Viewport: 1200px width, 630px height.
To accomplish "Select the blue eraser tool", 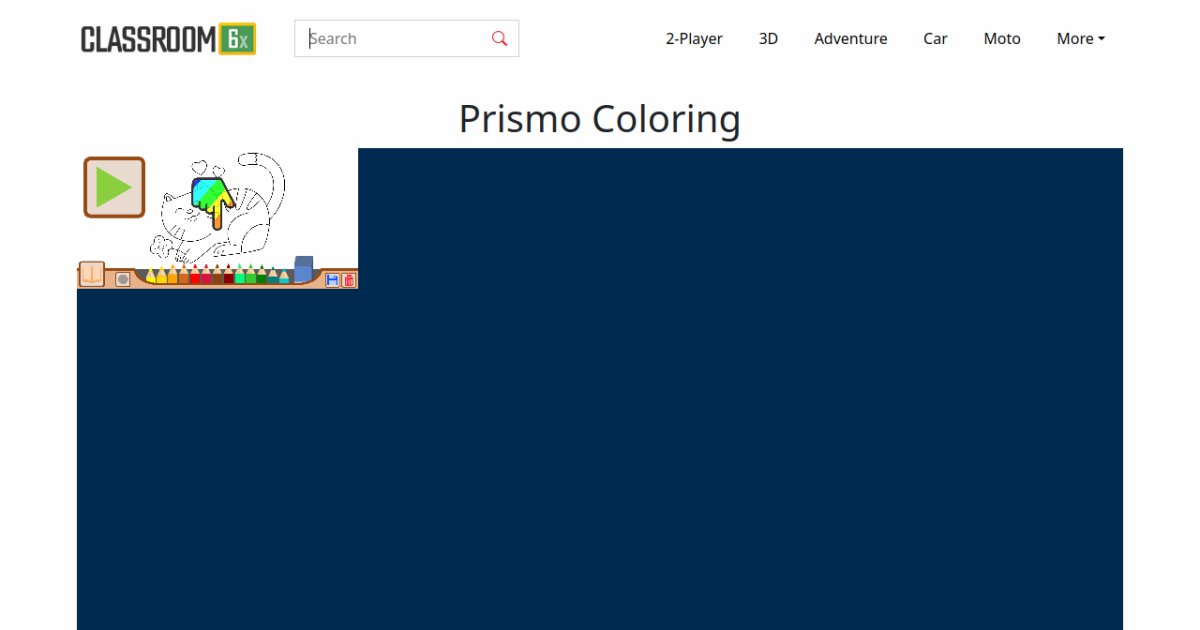I will pos(303,269).
